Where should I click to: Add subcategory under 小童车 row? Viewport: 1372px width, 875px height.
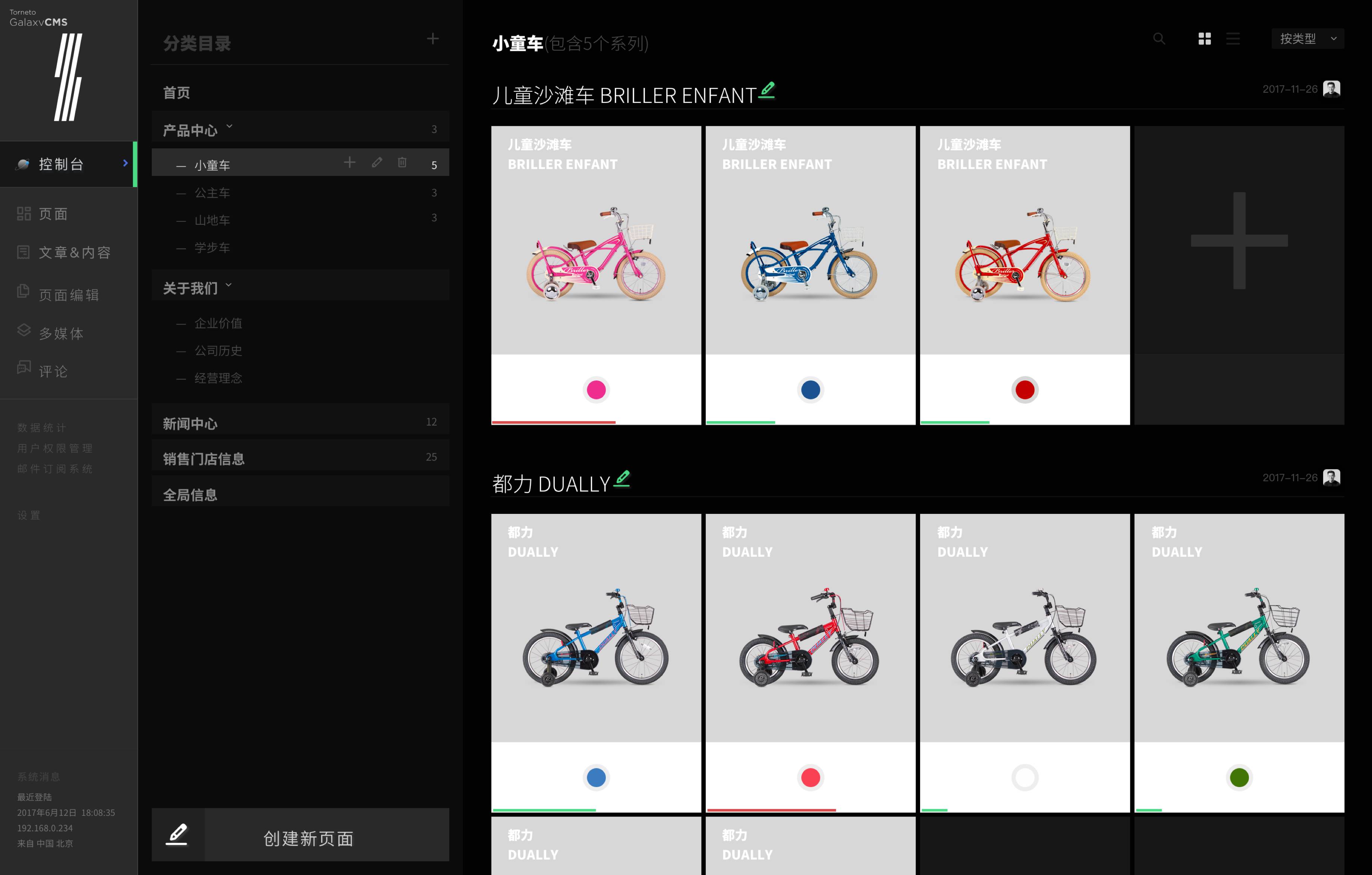pyautogui.click(x=350, y=163)
